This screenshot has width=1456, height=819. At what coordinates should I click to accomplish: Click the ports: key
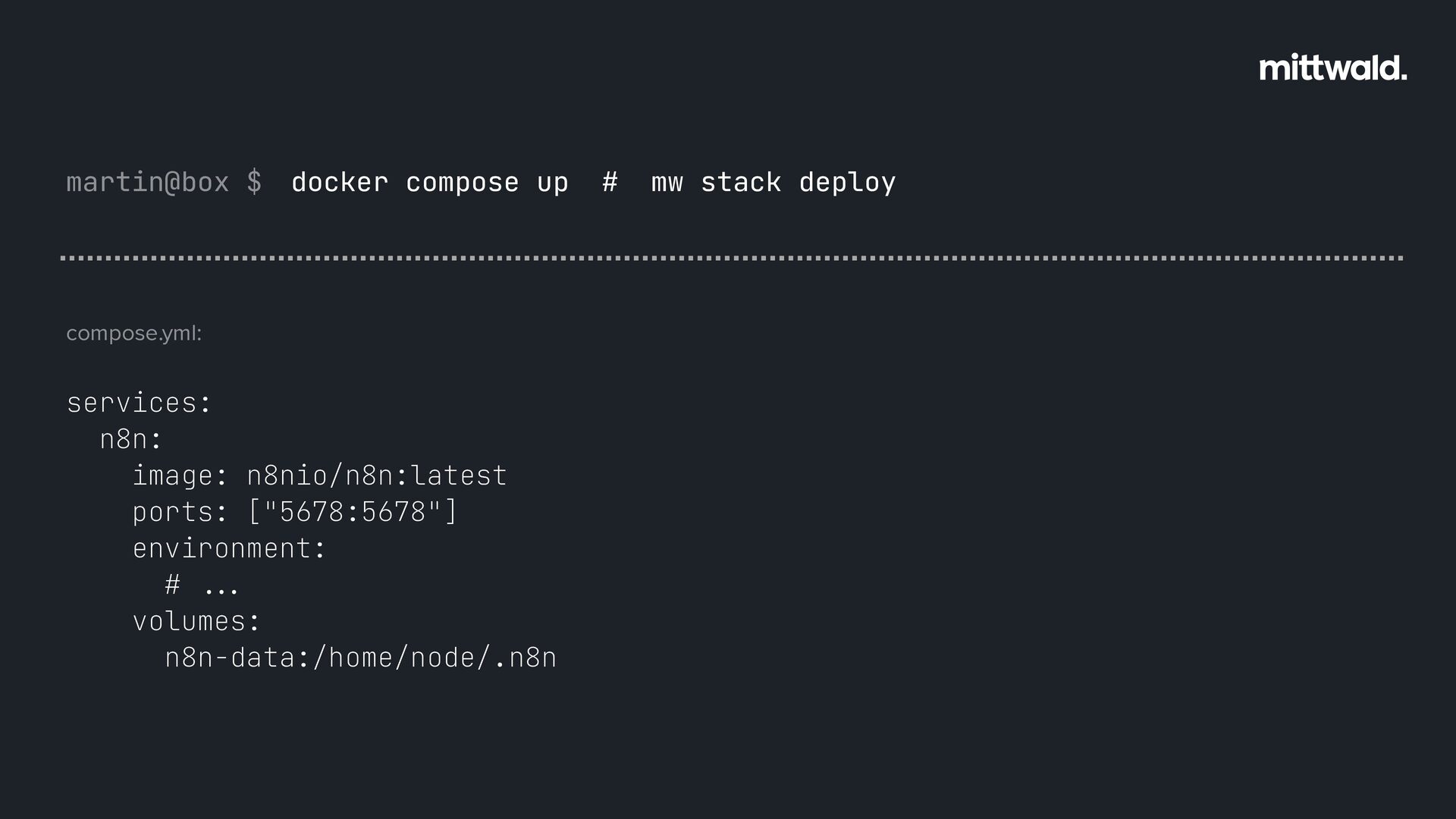[x=180, y=513]
